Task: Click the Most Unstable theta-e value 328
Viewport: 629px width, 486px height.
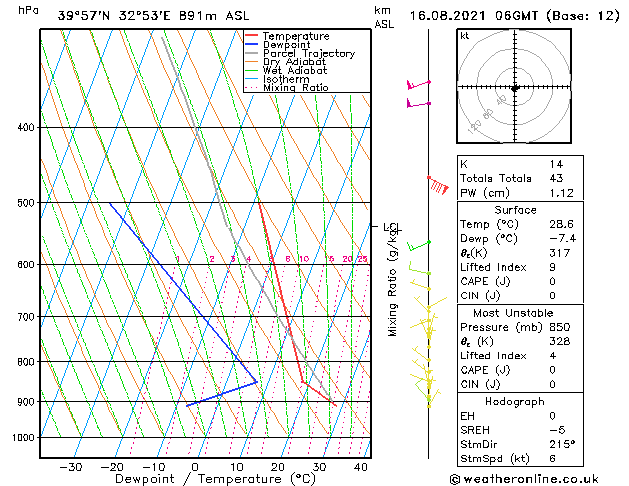Action: click(x=560, y=341)
